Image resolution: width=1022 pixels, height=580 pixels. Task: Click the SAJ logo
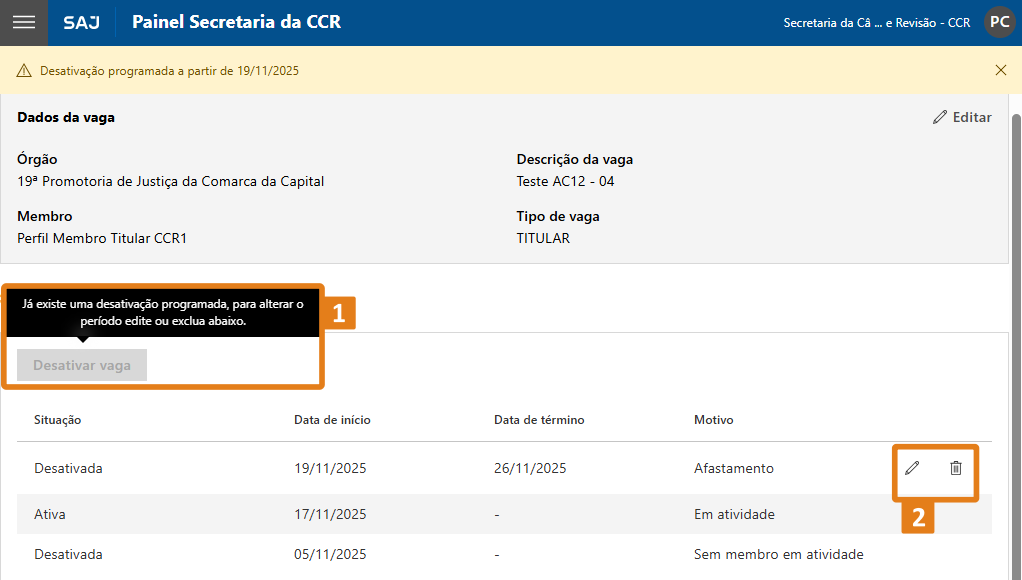coord(81,22)
